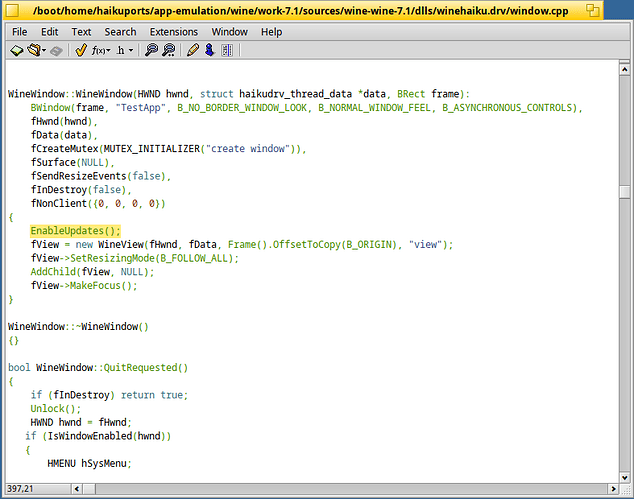Image resolution: width=634 pixels, height=499 pixels.
Task: Click the horizontal scrollbar left arrow
Action: [x=78, y=489]
